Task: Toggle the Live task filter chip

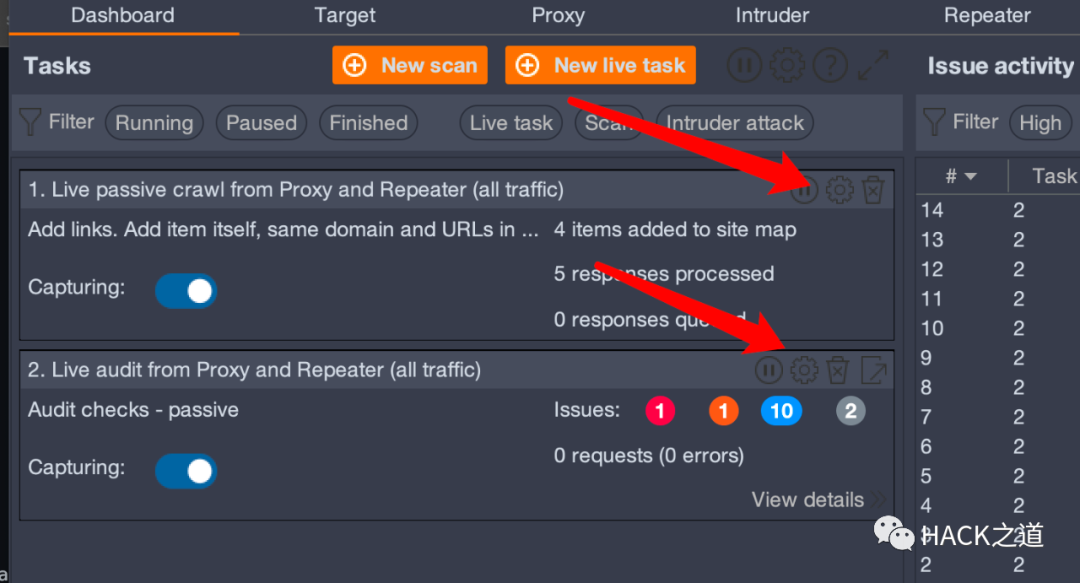Action: [511, 123]
